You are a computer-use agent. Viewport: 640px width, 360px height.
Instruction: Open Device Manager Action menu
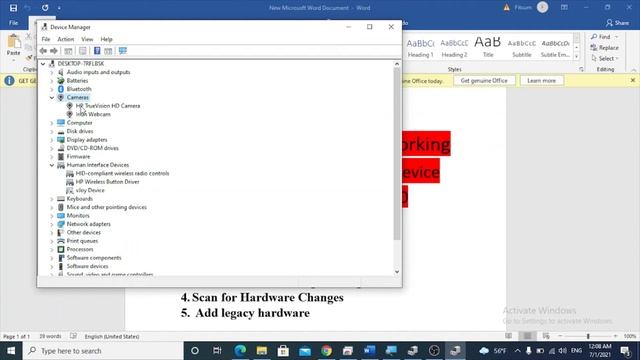point(65,39)
